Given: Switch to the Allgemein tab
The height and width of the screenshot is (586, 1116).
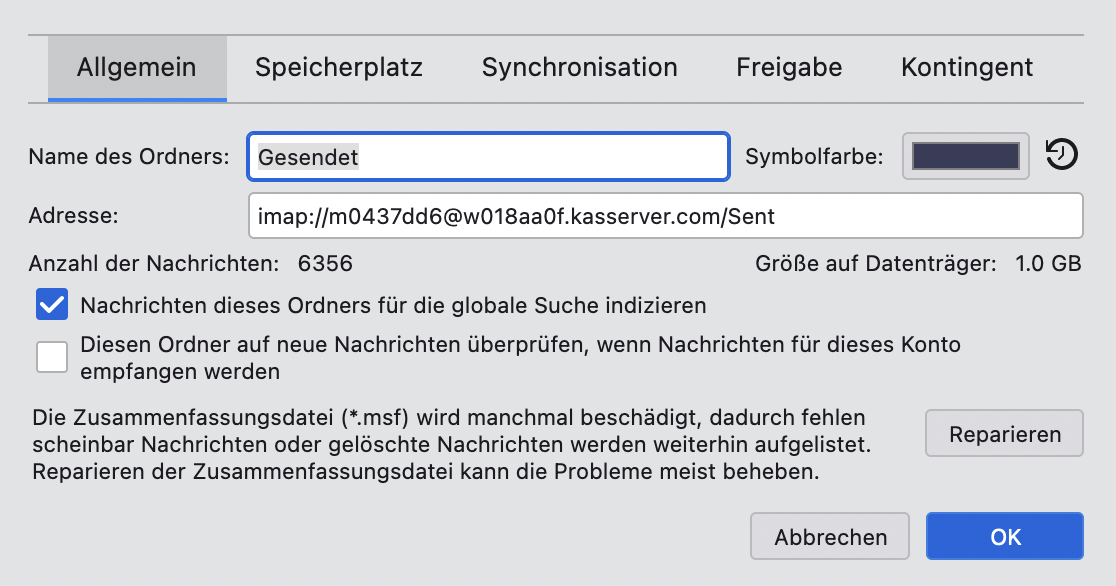Looking at the screenshot, I should (137, 68).
